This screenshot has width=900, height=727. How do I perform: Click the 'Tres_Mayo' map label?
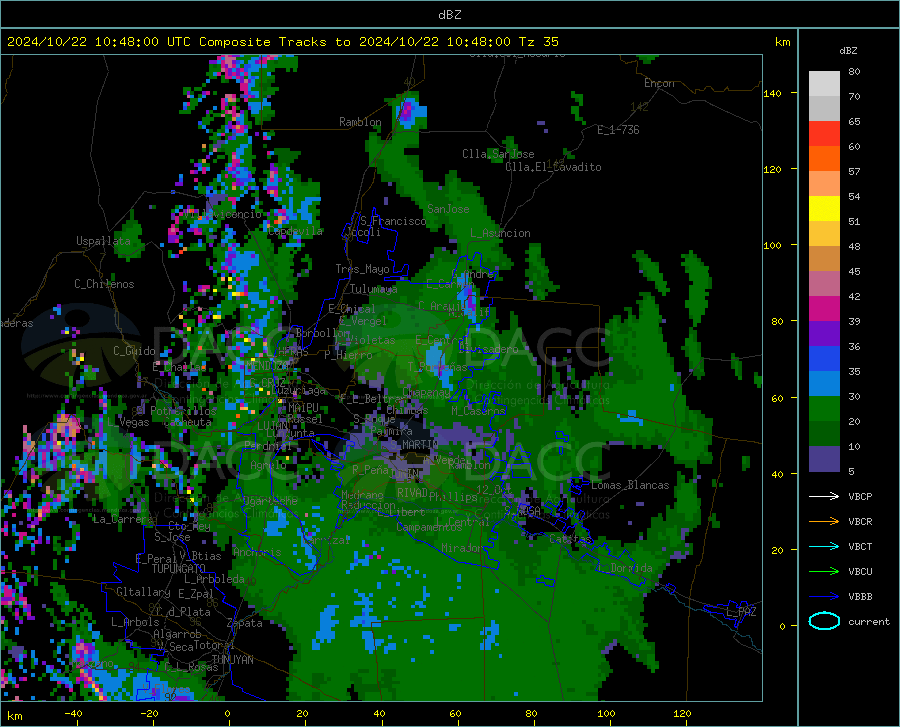(362, 269)
